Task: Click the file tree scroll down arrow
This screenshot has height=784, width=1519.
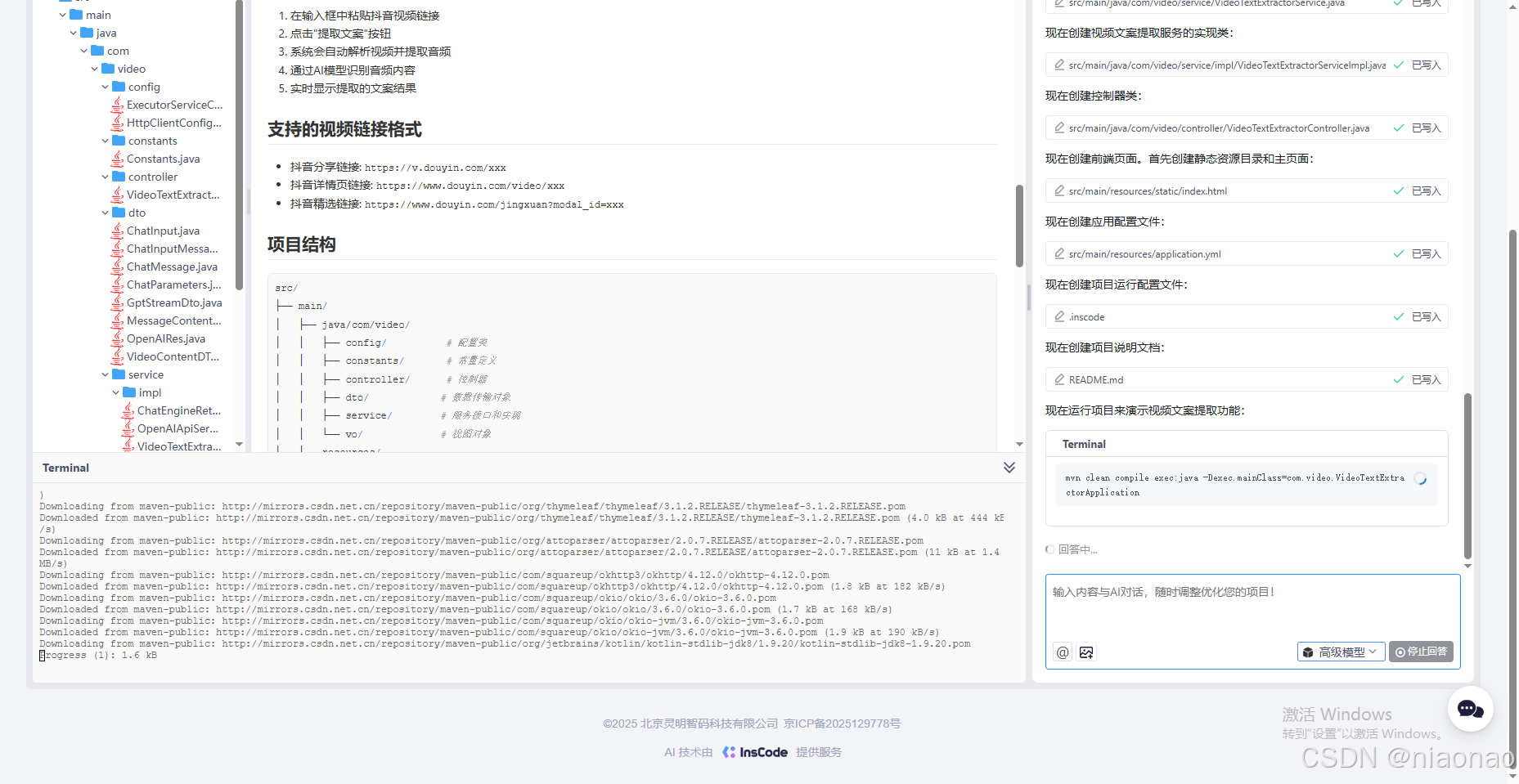Action: [239, 445]
